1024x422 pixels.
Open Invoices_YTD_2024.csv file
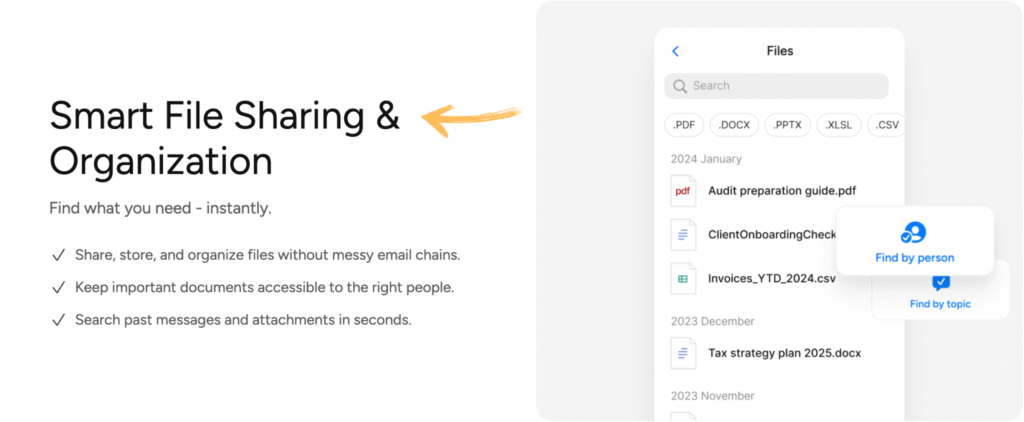tap(771, 279)
